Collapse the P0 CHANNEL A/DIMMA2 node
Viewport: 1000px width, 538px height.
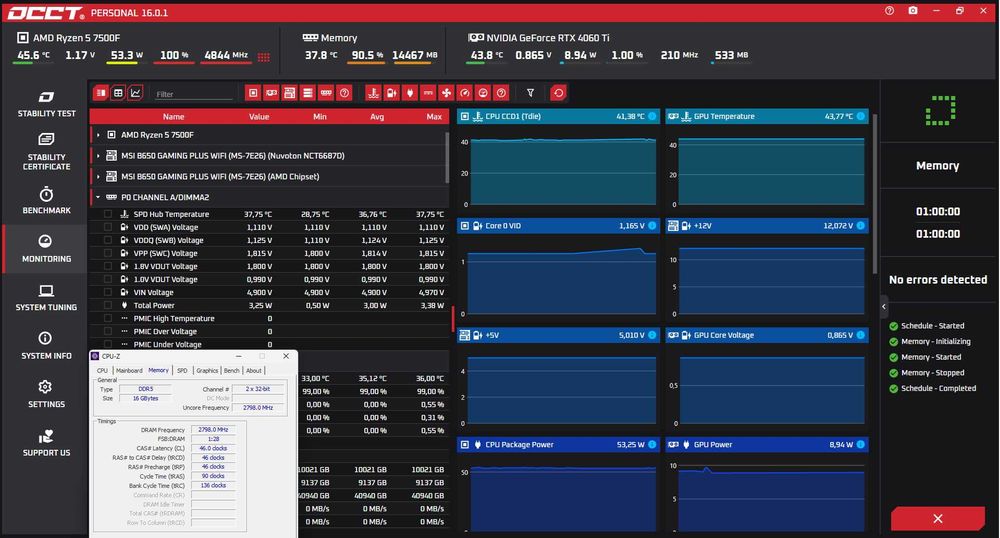[98, 198]
